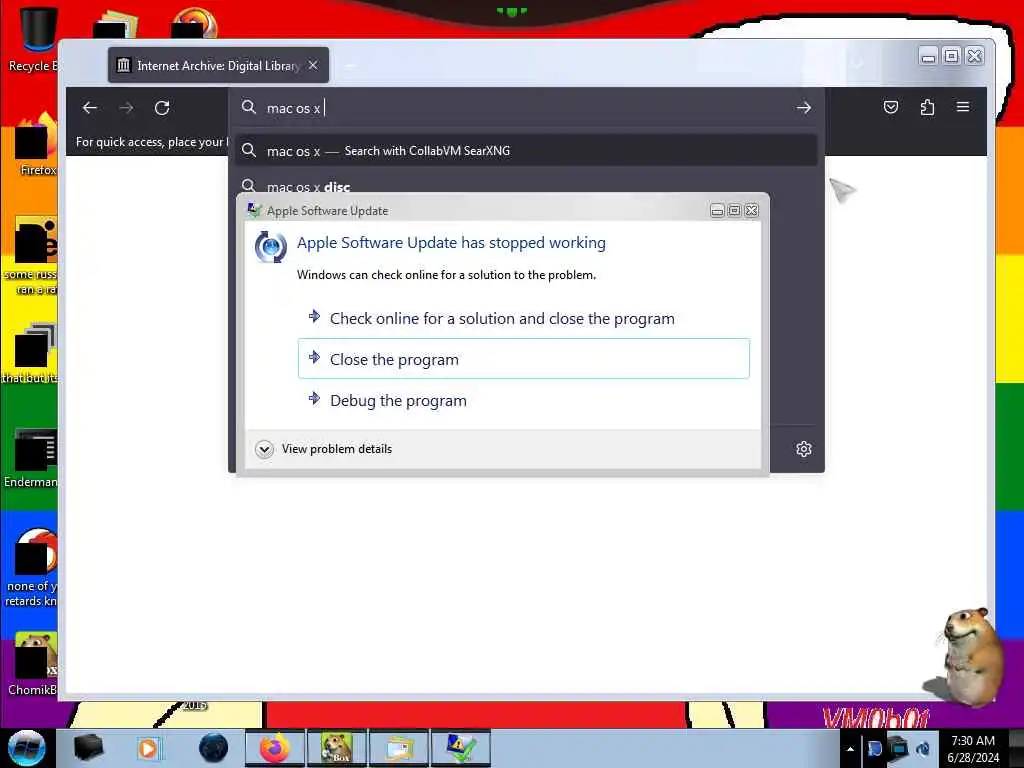Open the Firefox extensions puzzle icon
Screen dimensions: 1024x768
point(927,107)
